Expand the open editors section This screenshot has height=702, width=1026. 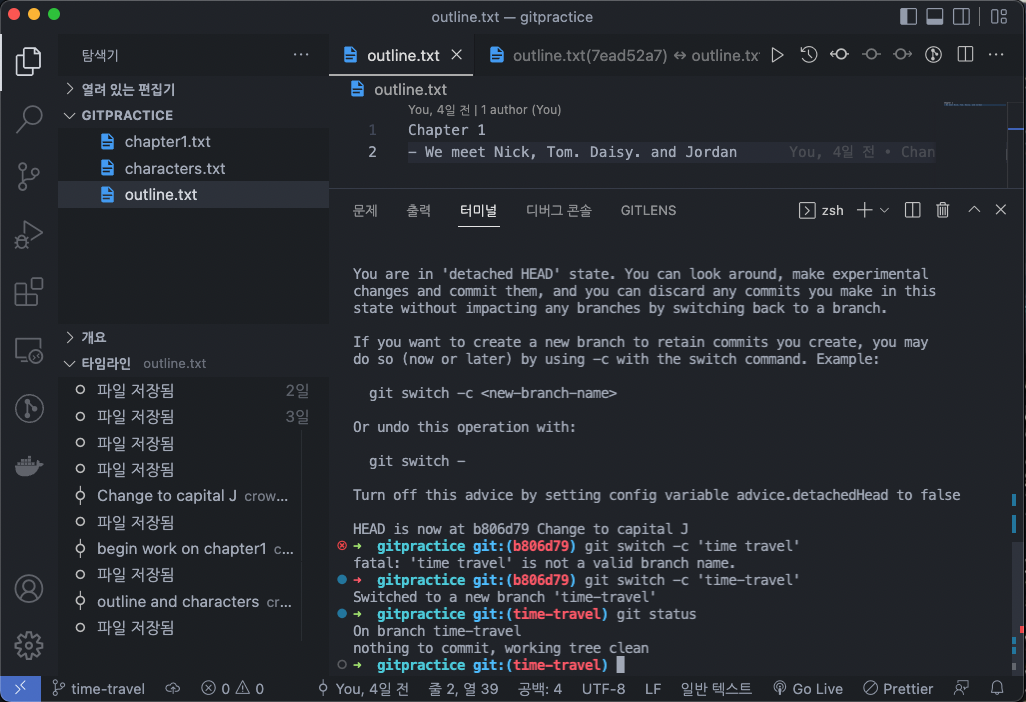[194, 89]
